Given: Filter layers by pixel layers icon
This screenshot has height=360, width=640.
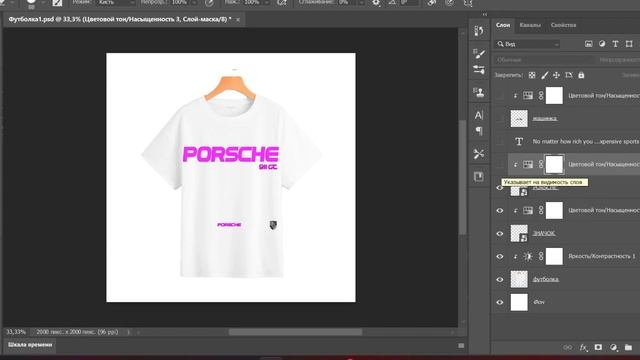Looking at the screenshot, I should click(x=589, y=44).
